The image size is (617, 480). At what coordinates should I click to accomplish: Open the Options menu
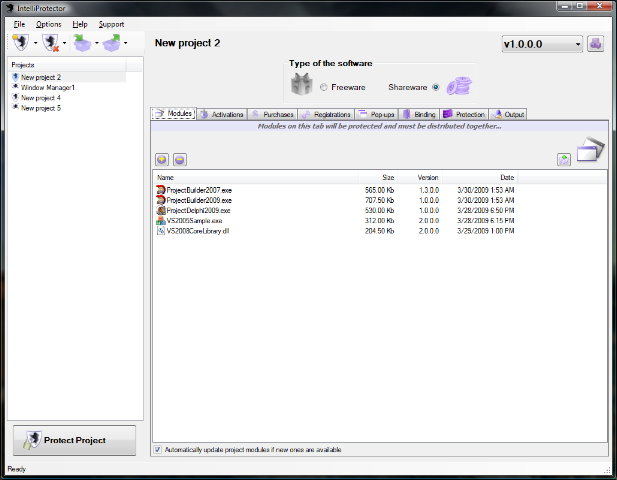48,23
